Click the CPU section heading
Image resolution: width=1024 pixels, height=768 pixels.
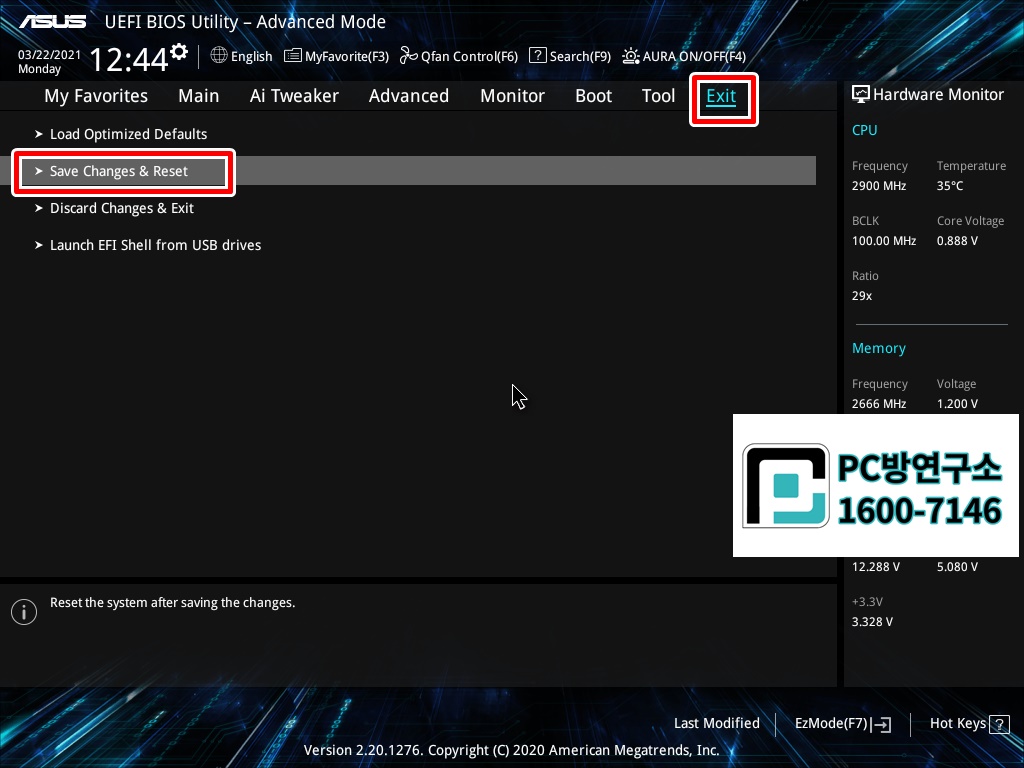tap(865, 130)
